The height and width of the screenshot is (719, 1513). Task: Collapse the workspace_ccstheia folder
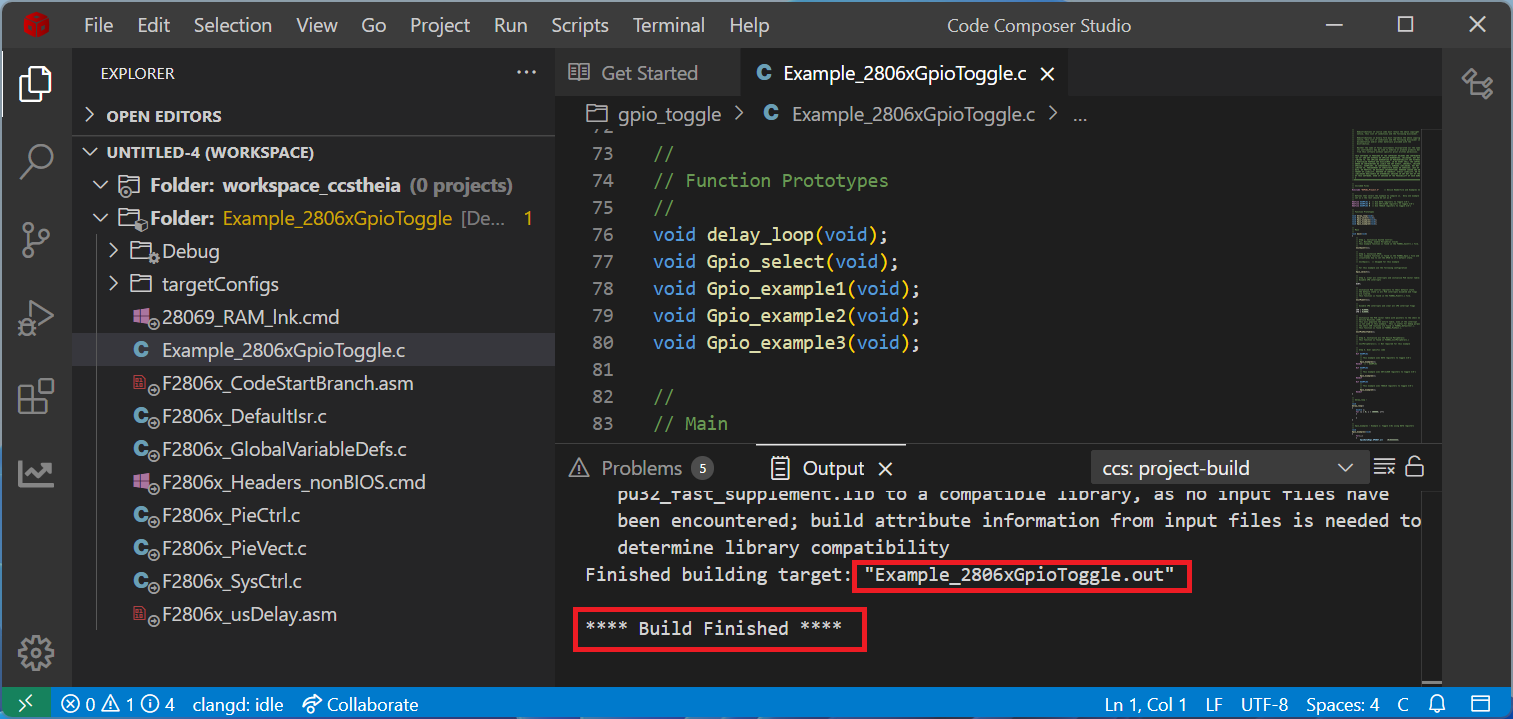click(x=100, y=185)
